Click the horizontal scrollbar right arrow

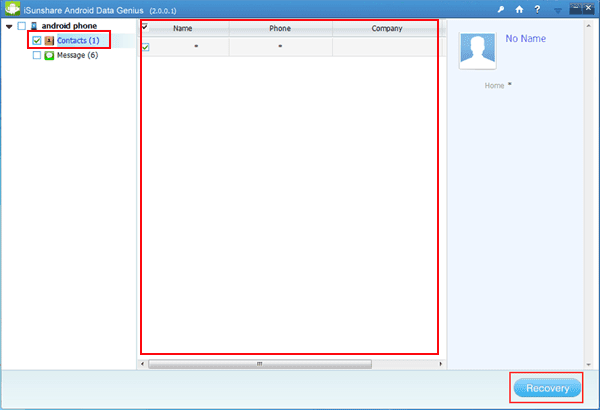[440, 364]
